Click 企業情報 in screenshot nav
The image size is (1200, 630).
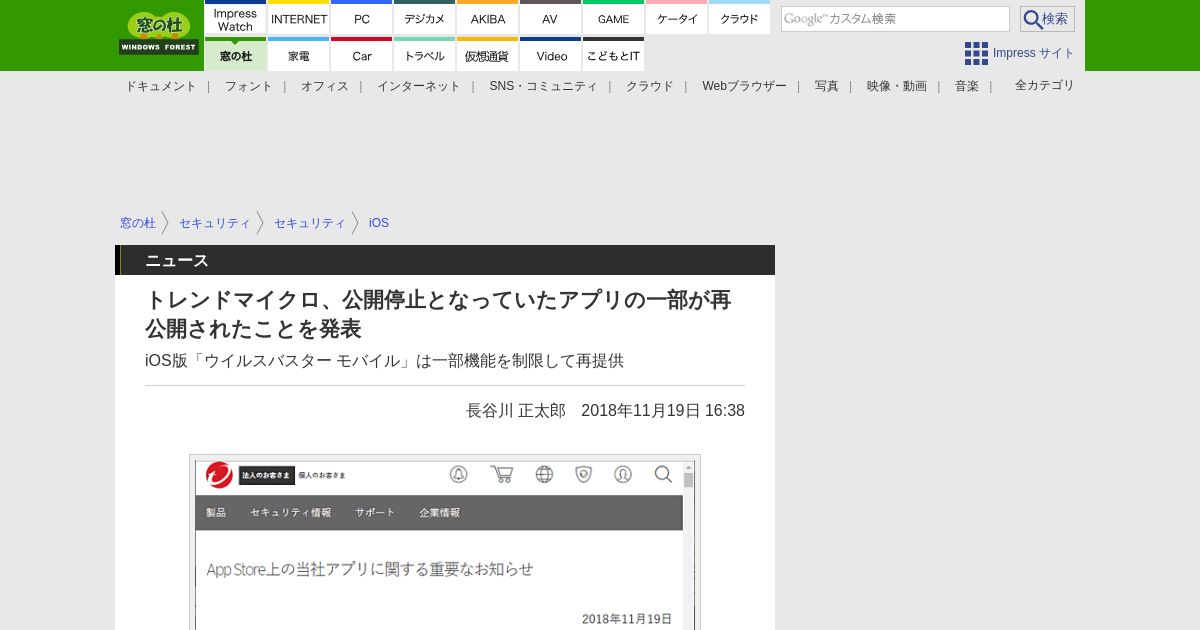(440, 512)
